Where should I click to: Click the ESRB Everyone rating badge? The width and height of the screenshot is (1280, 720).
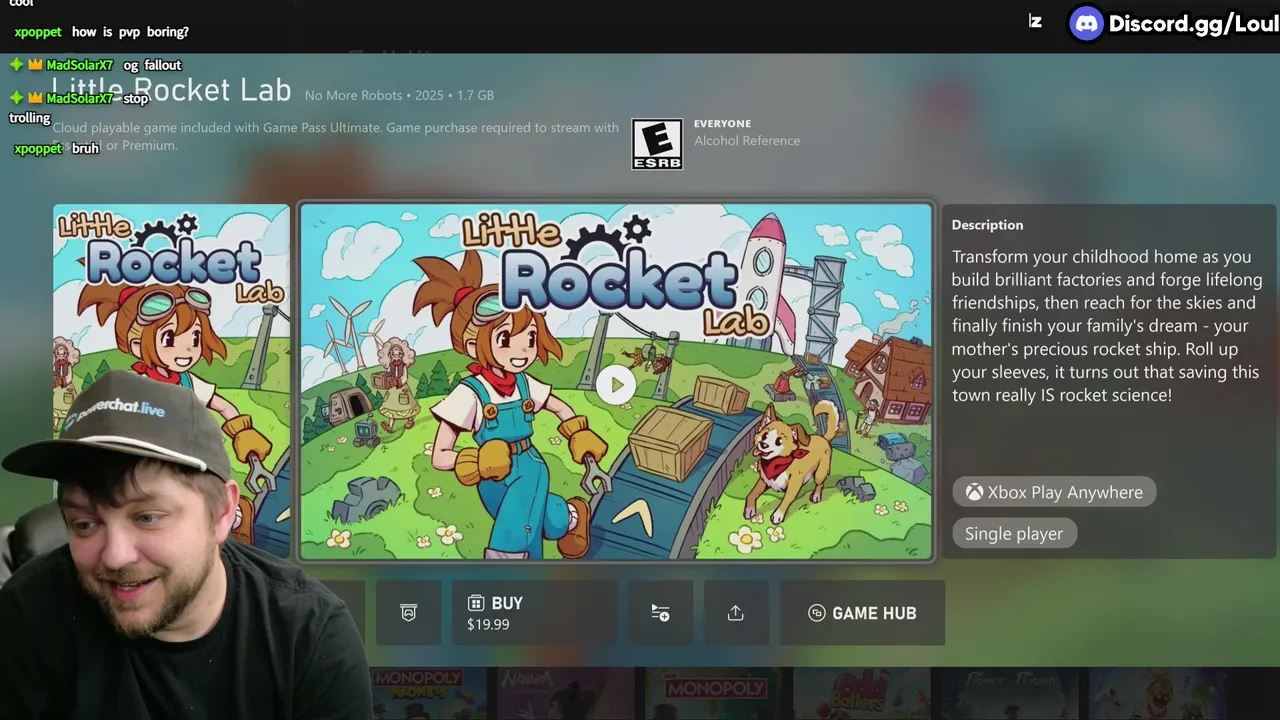657,144
